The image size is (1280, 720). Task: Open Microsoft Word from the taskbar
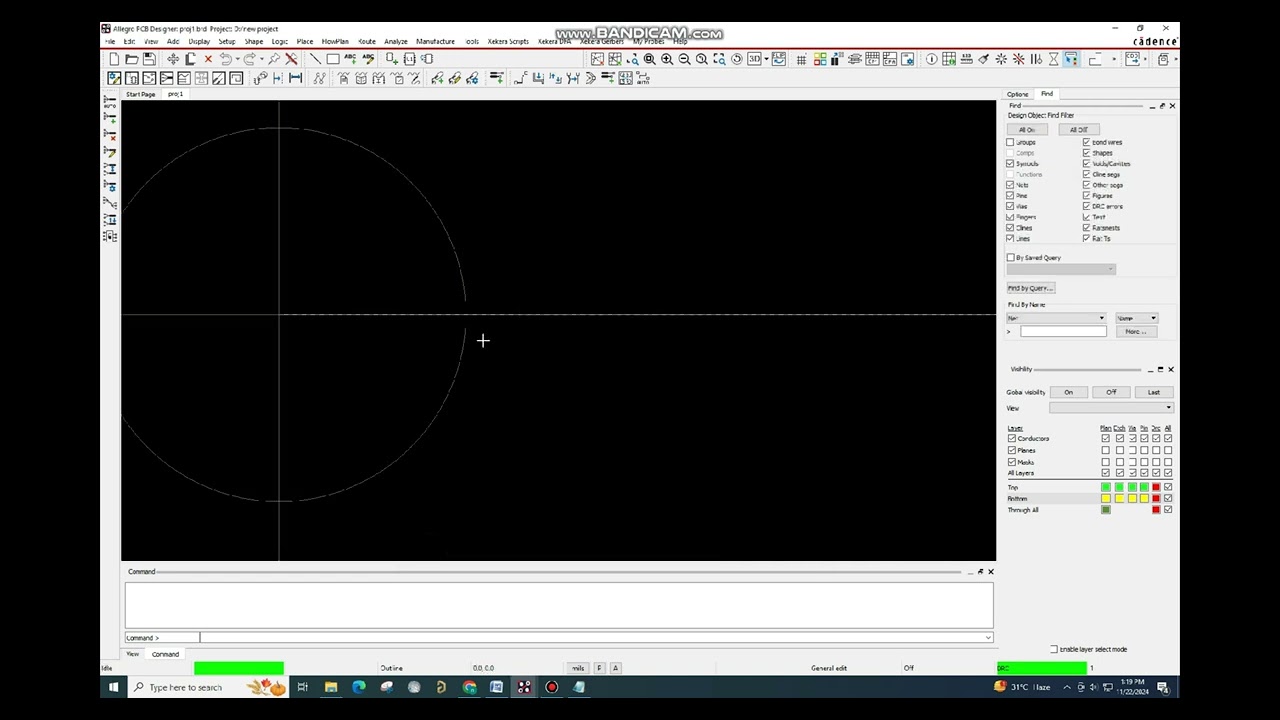coord(496,687)
